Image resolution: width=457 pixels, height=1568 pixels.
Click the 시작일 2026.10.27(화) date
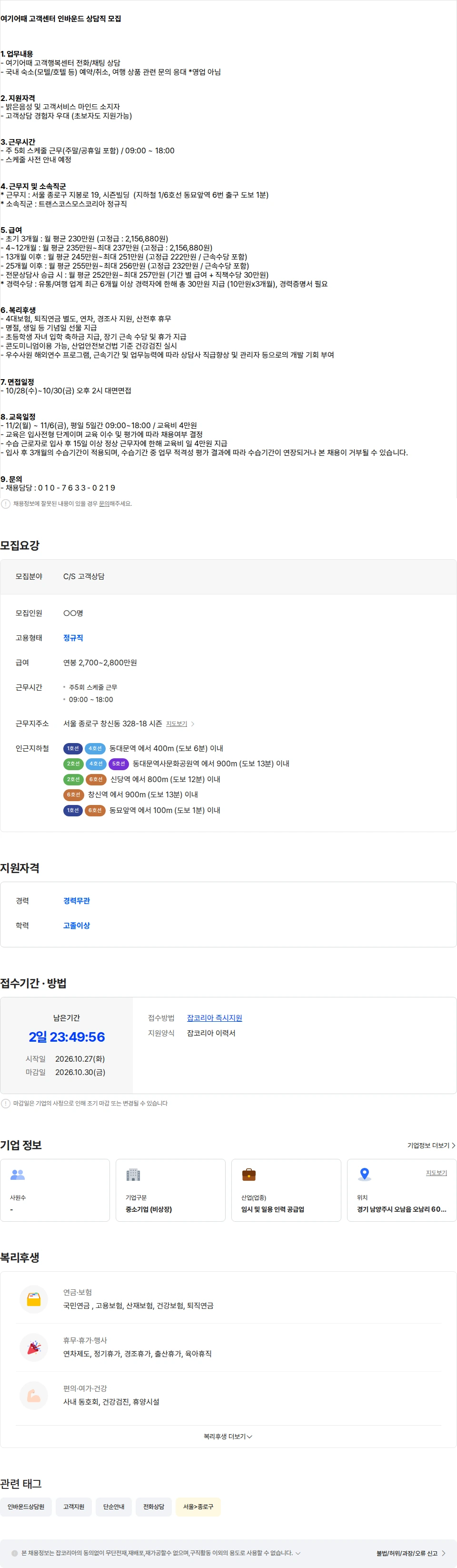click(80, 1058)
